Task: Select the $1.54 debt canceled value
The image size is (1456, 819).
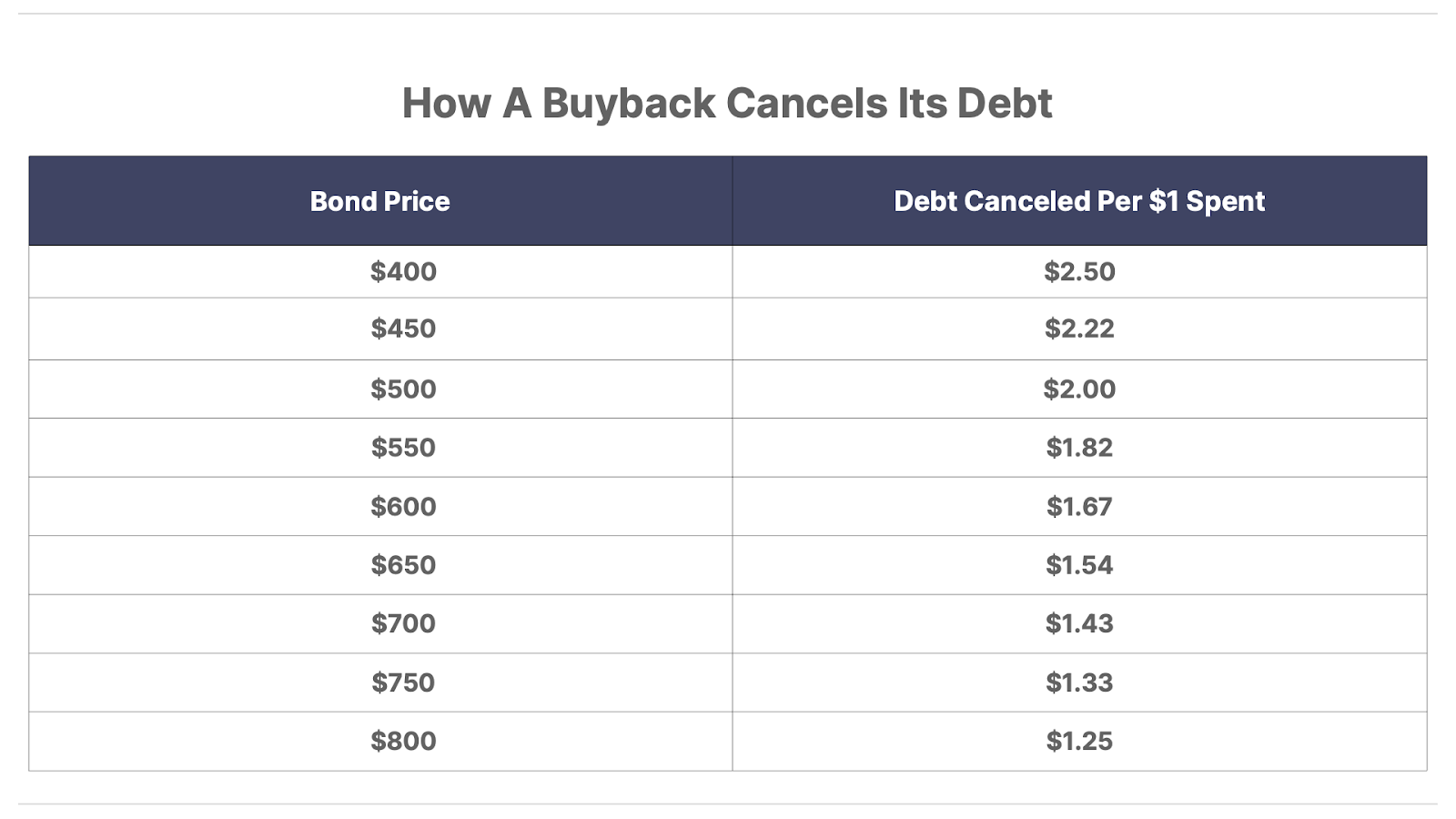Action: pos(1079,565)
